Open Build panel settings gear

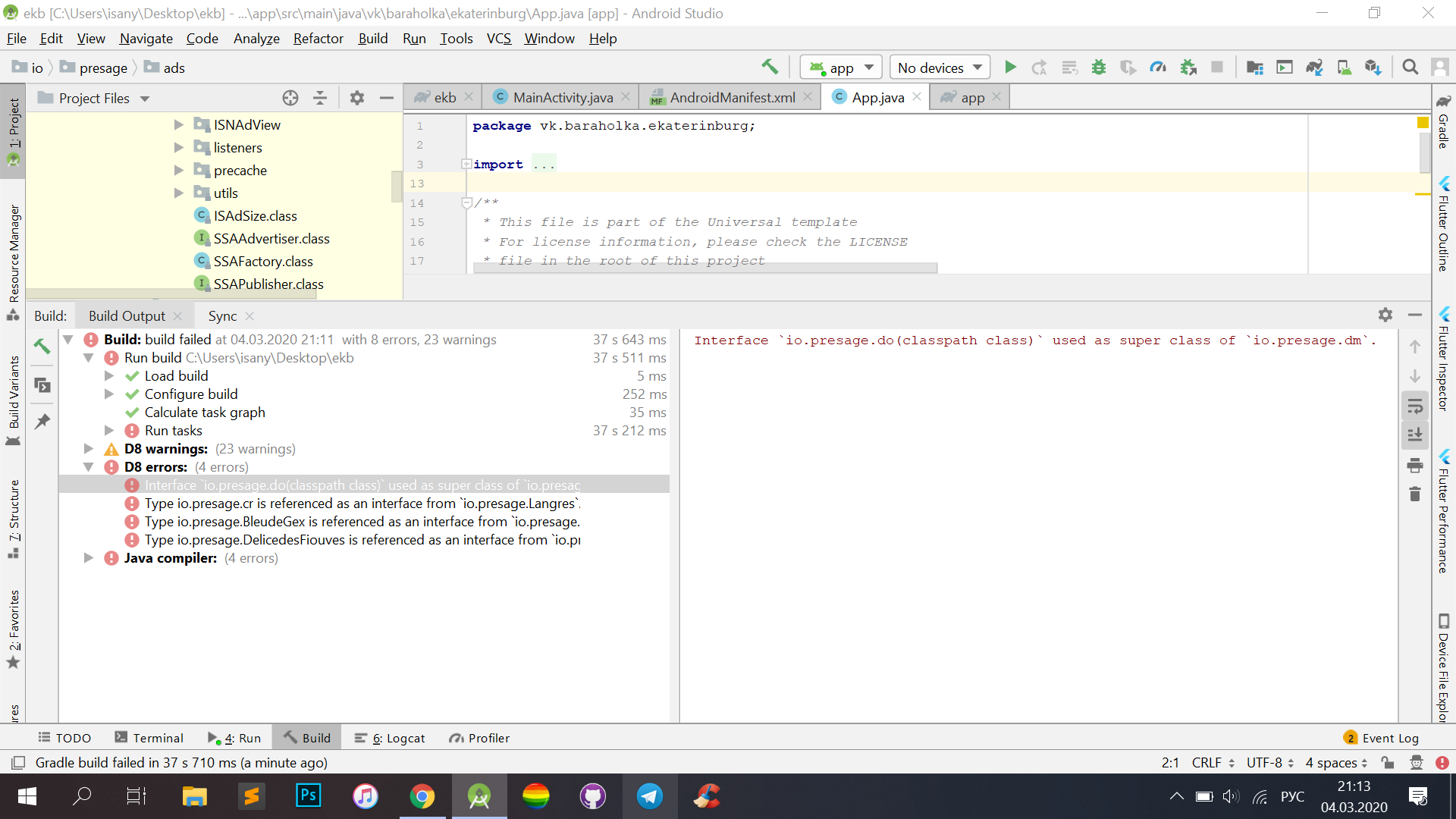[1385, 315]
